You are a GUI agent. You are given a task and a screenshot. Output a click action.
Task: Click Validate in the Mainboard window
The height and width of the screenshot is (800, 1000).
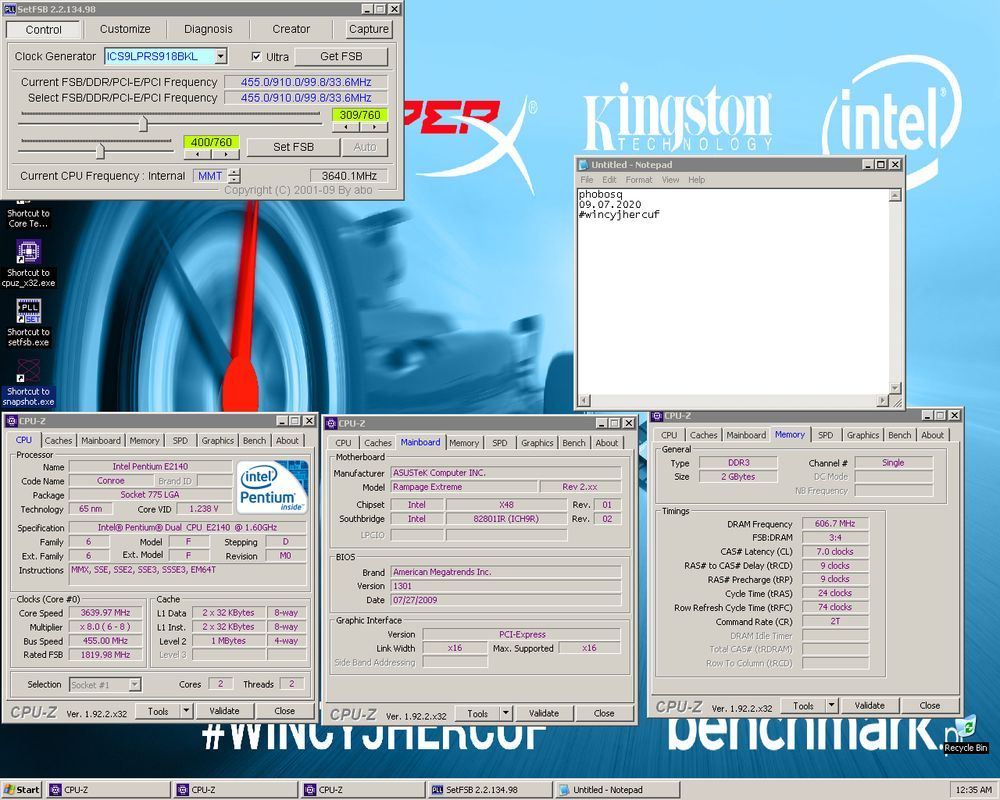(x=544, y=713)
